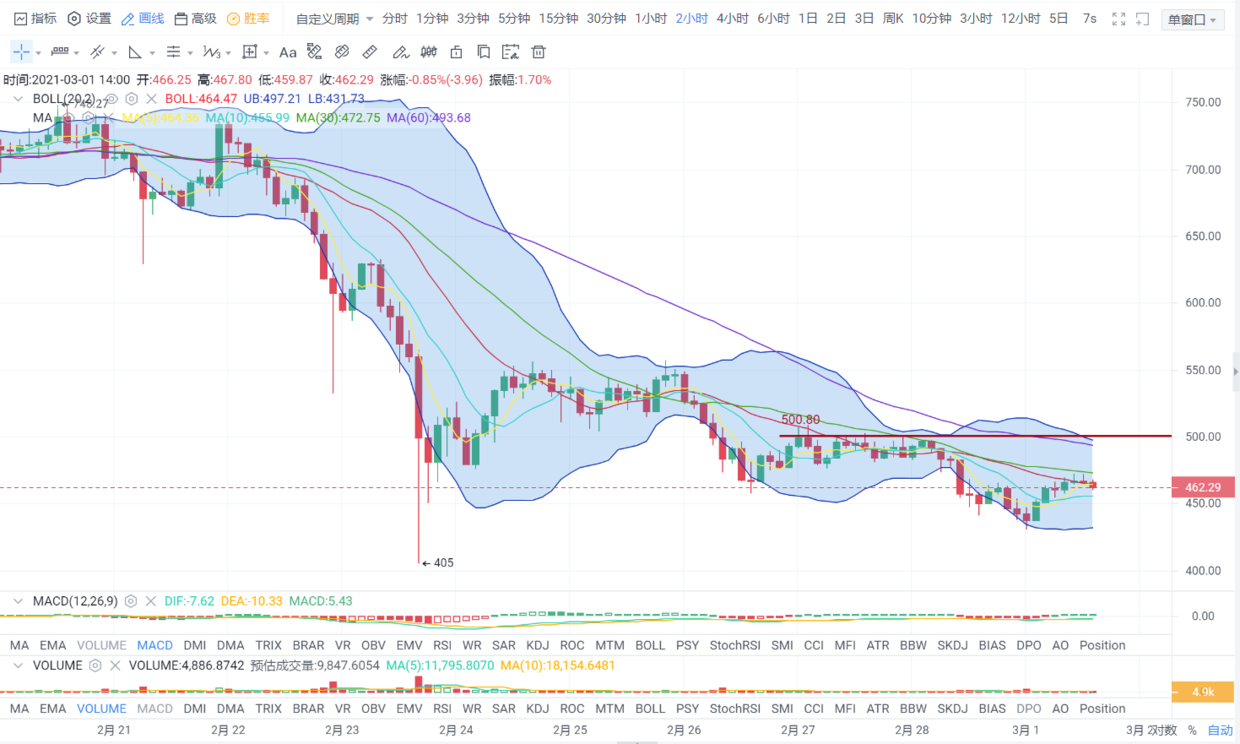Click the trash icon to delete drawings
This screenshot has height=744, width=1240.
[x=539, y=52]
